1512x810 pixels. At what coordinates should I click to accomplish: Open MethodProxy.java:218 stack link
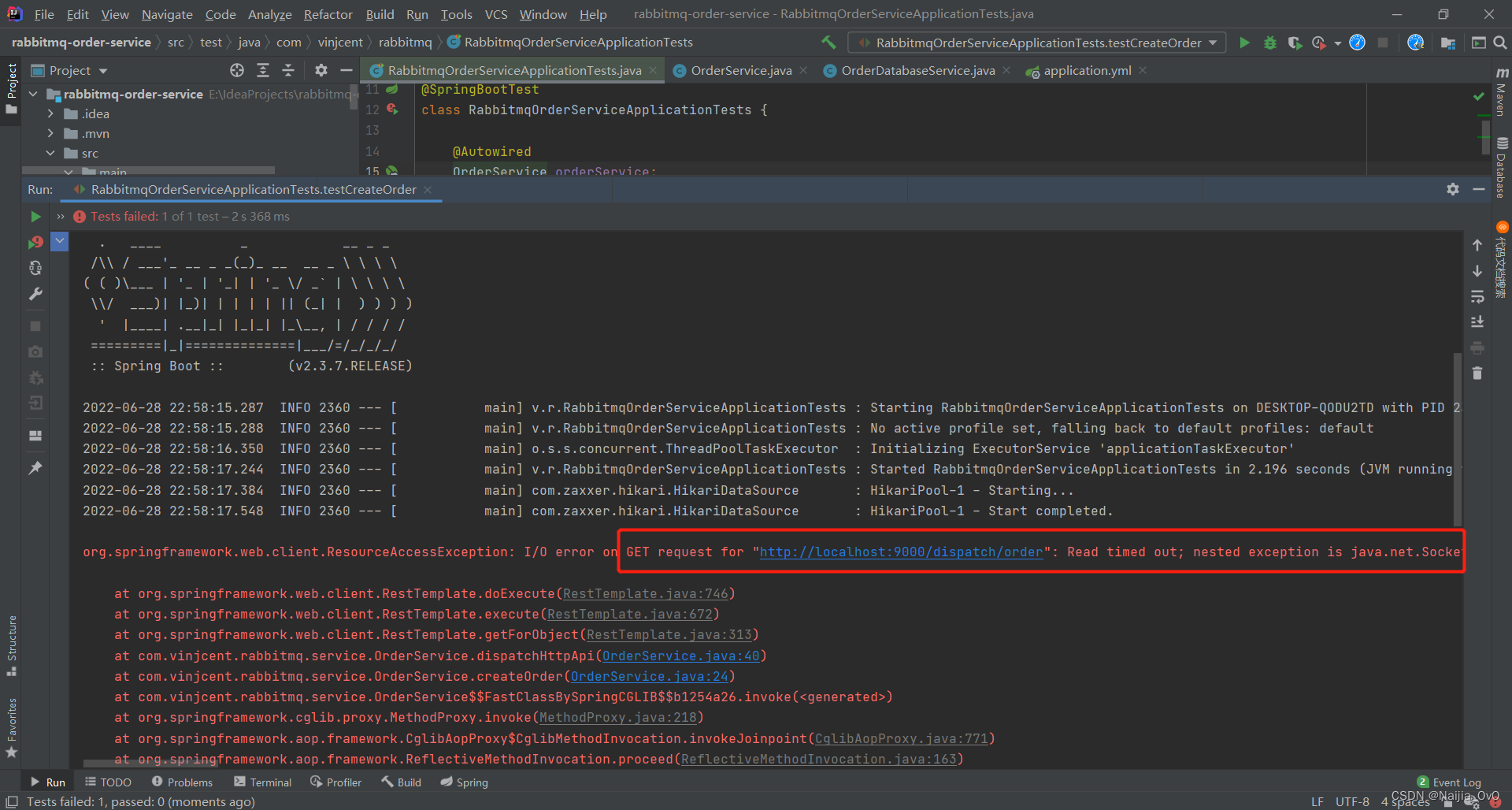pyautogui.click(x=618, y=717)
